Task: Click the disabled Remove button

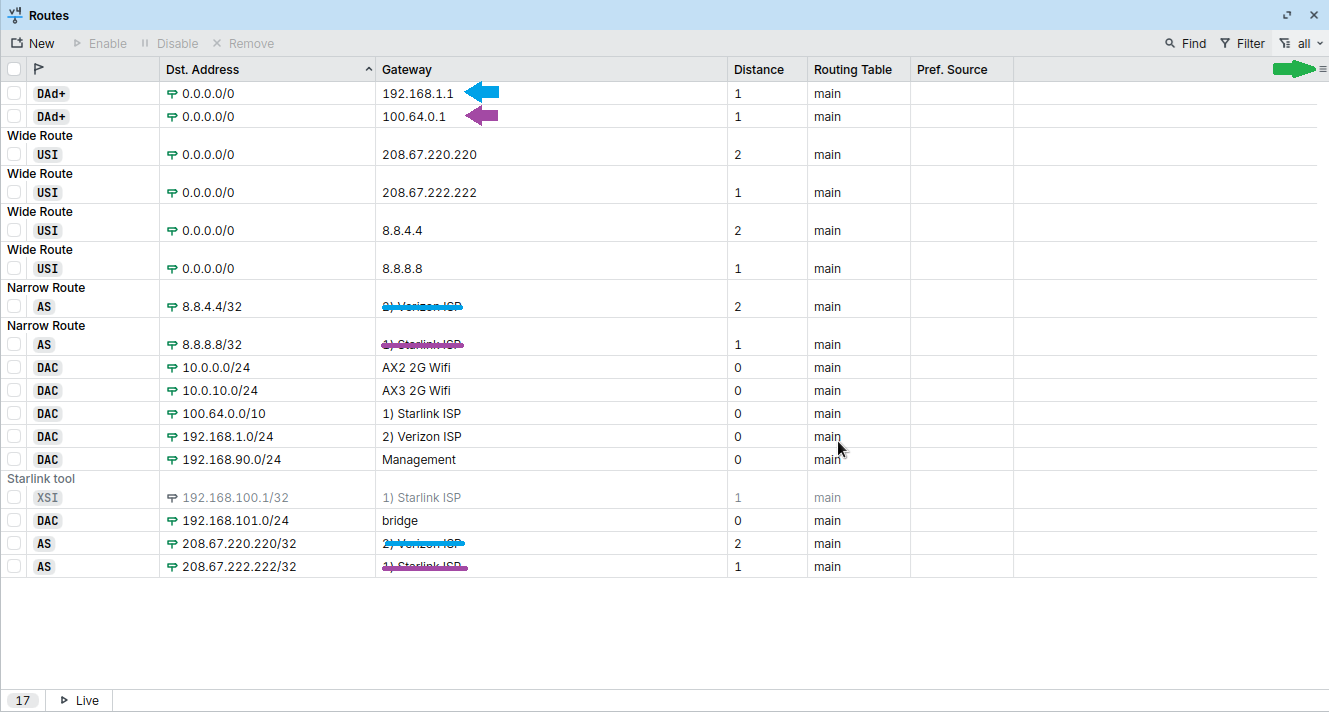Action: click(x=243, y=43)
